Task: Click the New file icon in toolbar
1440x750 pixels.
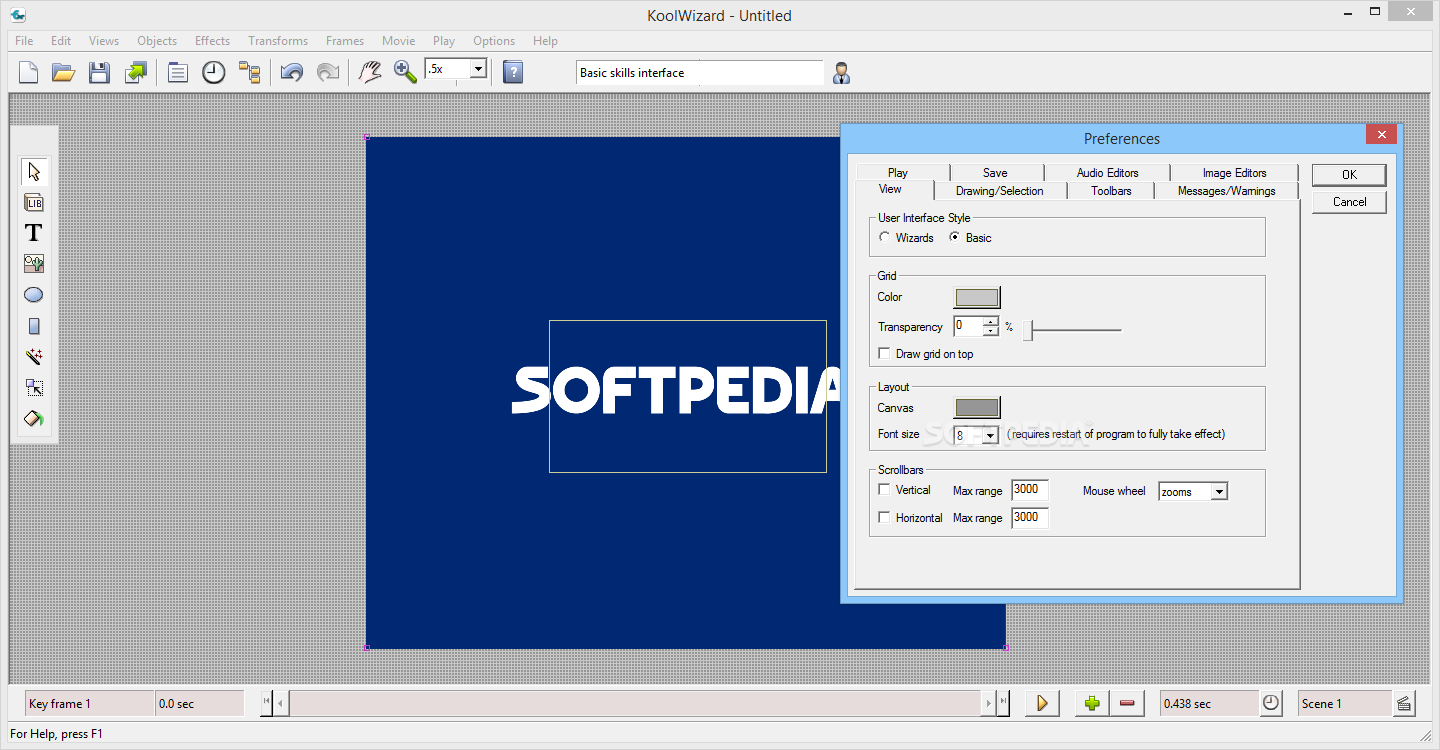Action: coord(29,72)
